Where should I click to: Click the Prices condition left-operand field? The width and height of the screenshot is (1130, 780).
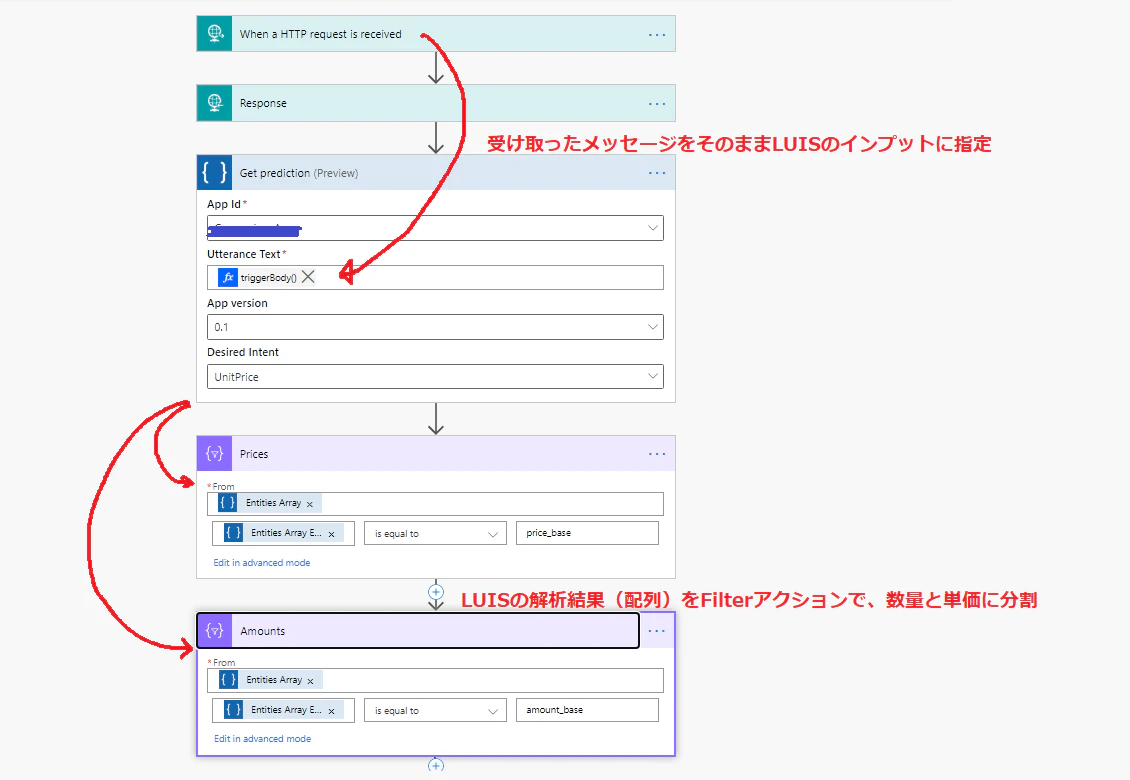click(x=283, y=533)
